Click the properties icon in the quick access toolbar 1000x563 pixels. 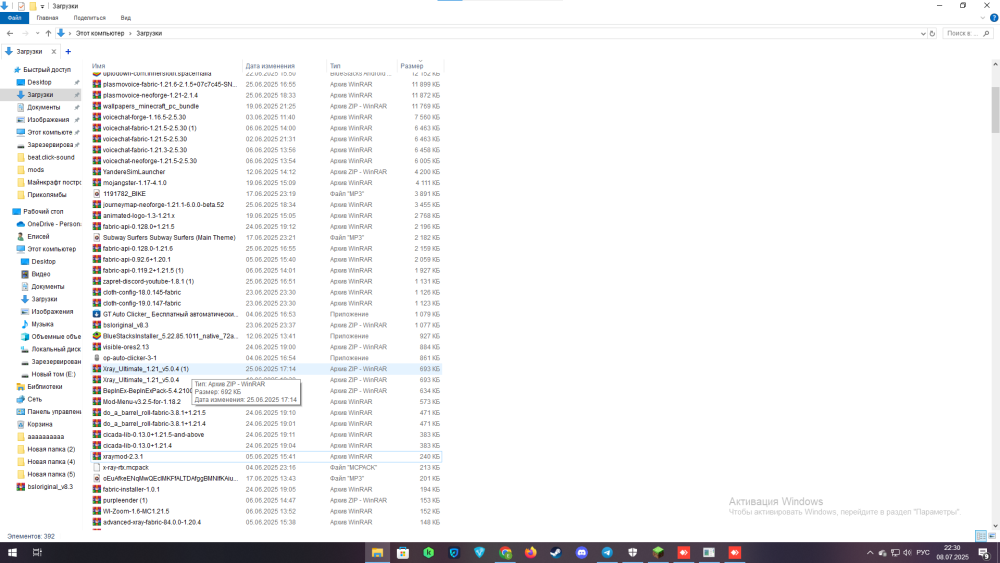coord(21,6)
